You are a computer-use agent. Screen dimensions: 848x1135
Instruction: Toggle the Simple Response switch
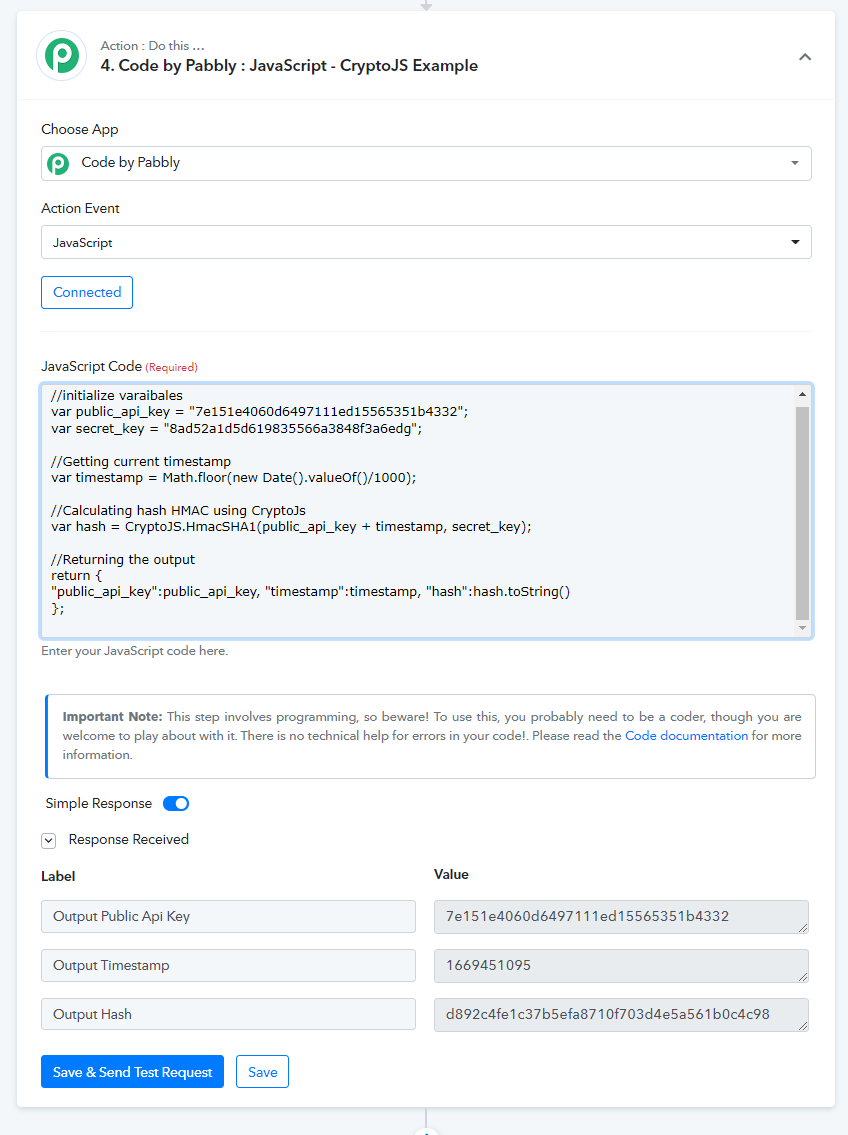[x=176, y=803]
